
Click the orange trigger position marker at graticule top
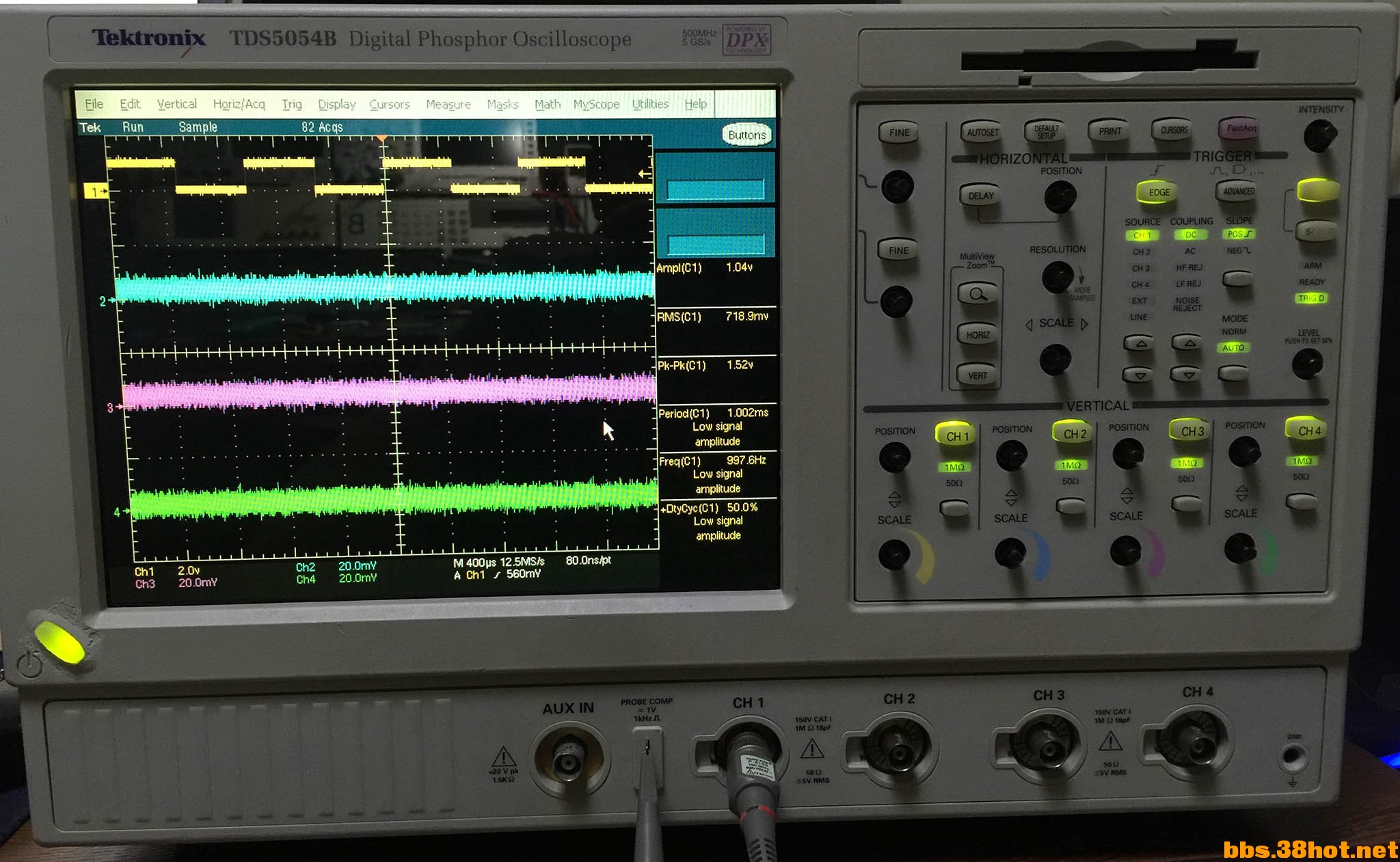click(382, 139)
